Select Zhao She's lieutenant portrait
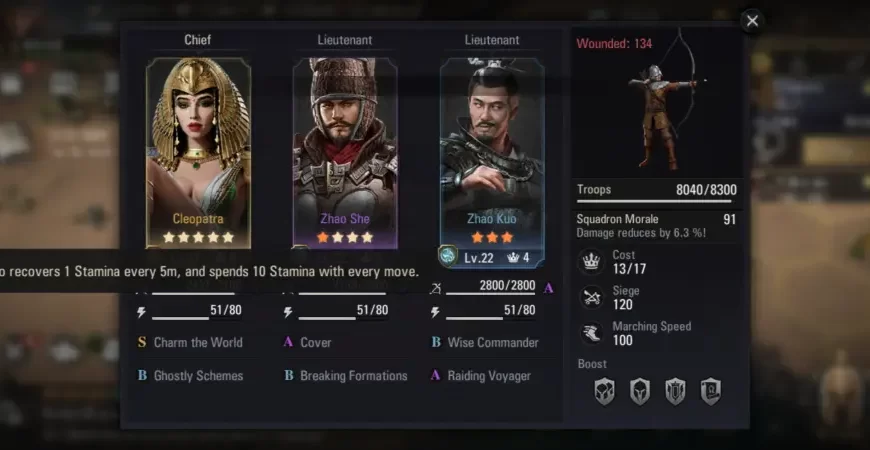870x450 pixels. pyautogui.click(x=345, y=153)
